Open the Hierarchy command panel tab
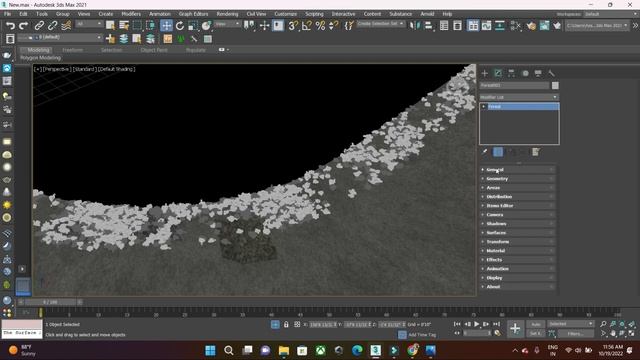The height and width of the screenshot is (360, 640). pyautogui.click(x=511, y=73)
